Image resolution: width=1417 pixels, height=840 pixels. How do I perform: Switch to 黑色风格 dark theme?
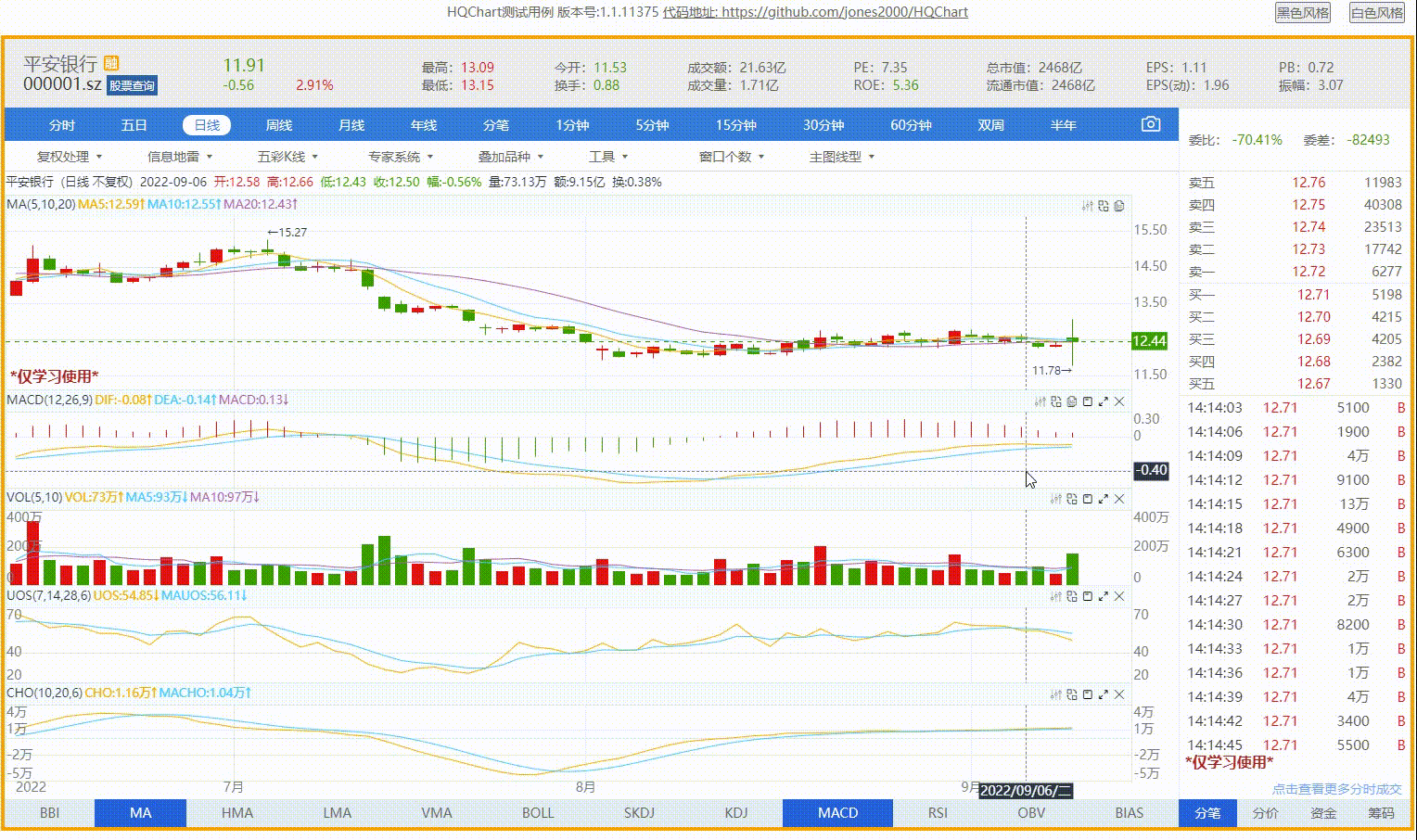coord(1303,13)
